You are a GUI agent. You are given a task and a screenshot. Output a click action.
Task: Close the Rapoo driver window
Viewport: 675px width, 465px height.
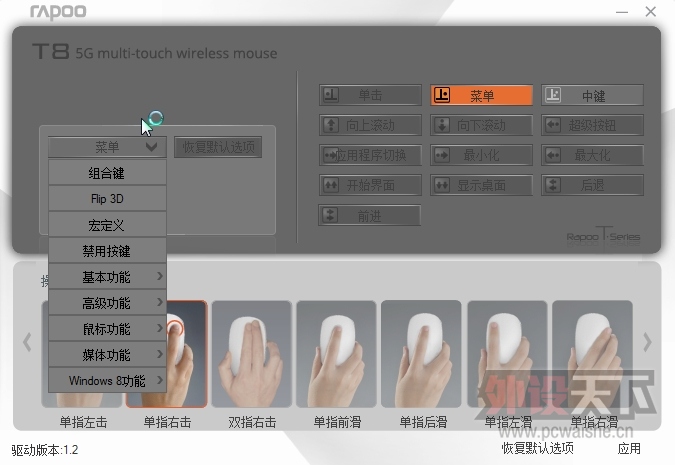(650, 12)
